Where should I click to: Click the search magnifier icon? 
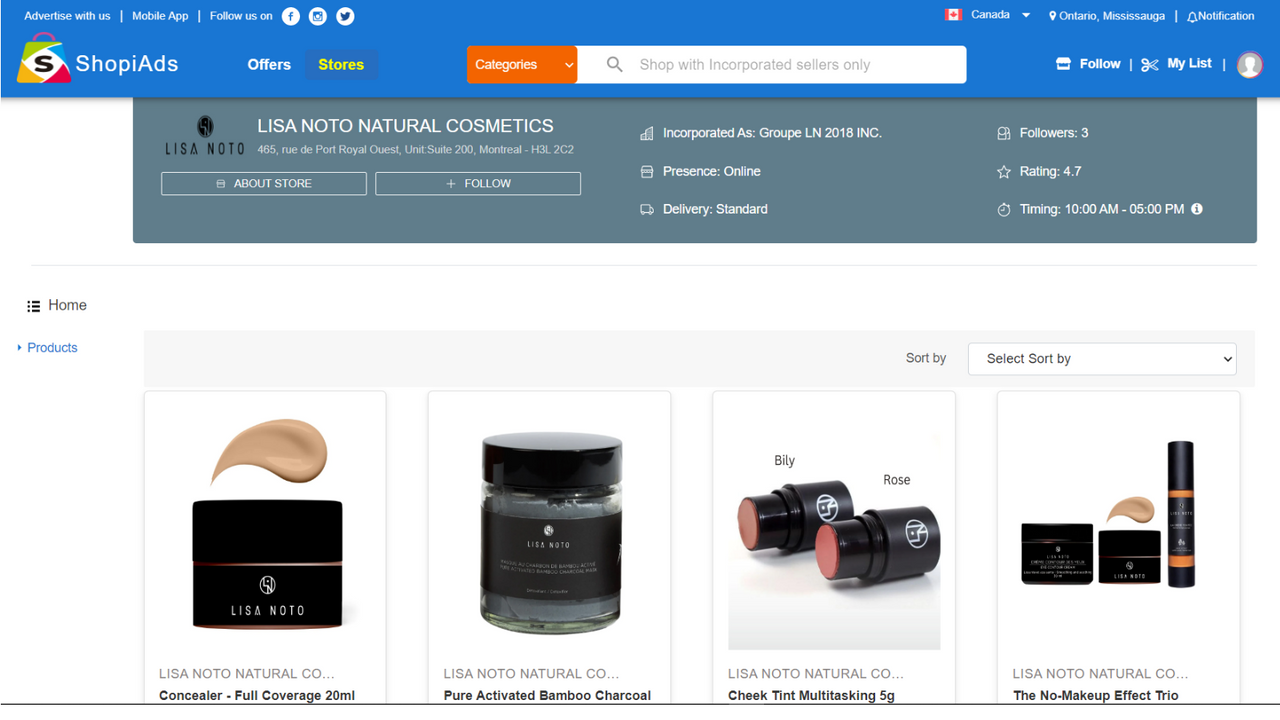click(x=615, y=65)
